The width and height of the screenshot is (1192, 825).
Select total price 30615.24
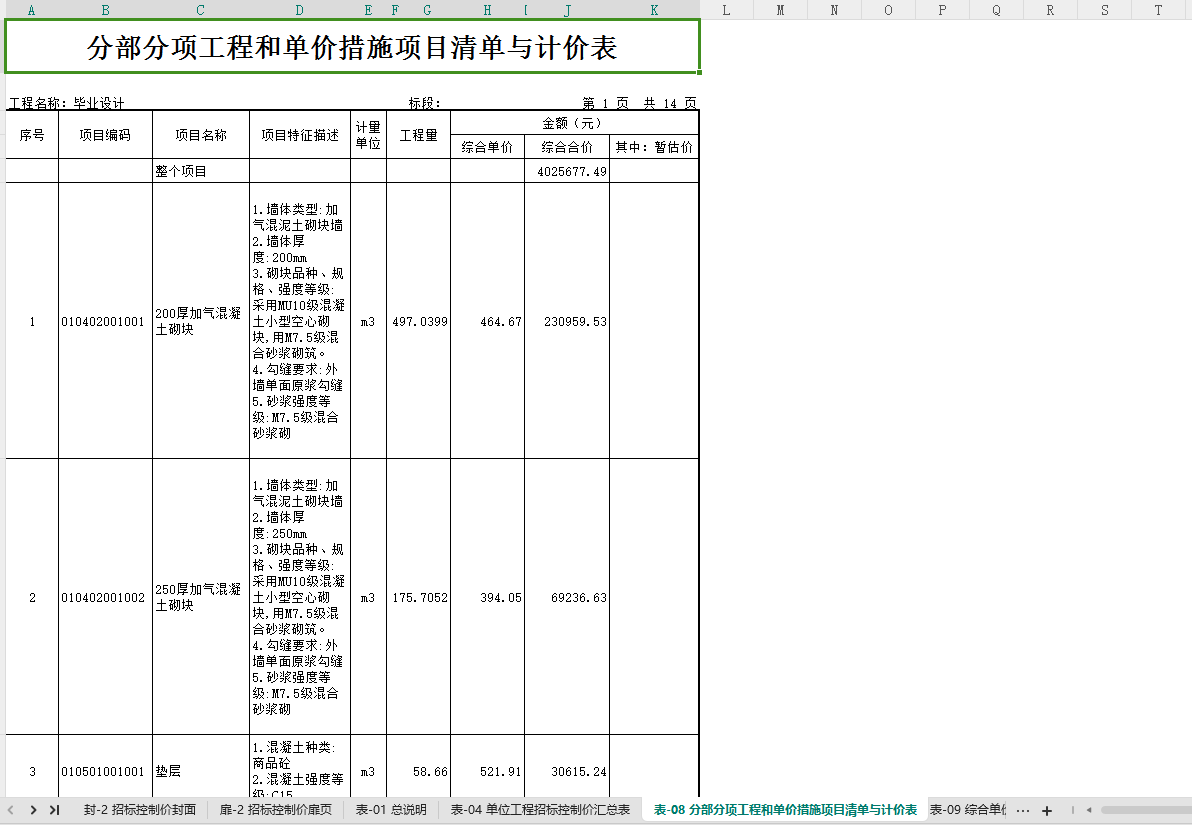579,772
